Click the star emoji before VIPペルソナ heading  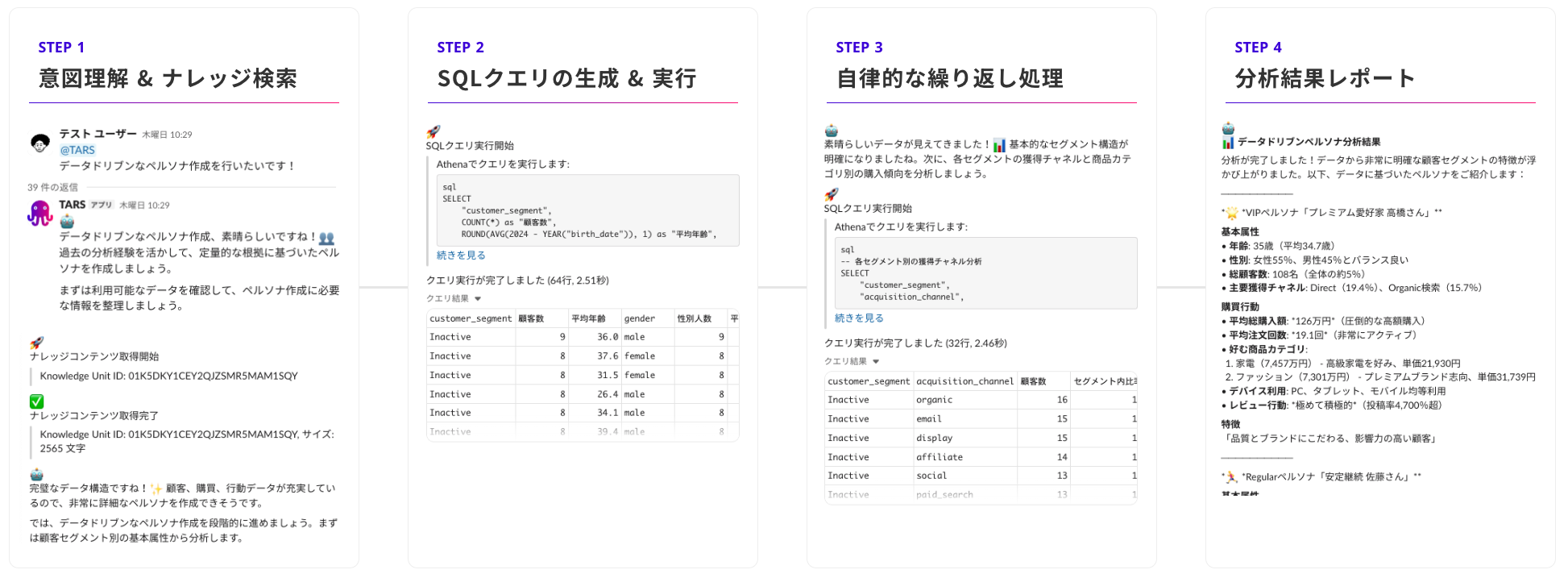coord(1231,214)
